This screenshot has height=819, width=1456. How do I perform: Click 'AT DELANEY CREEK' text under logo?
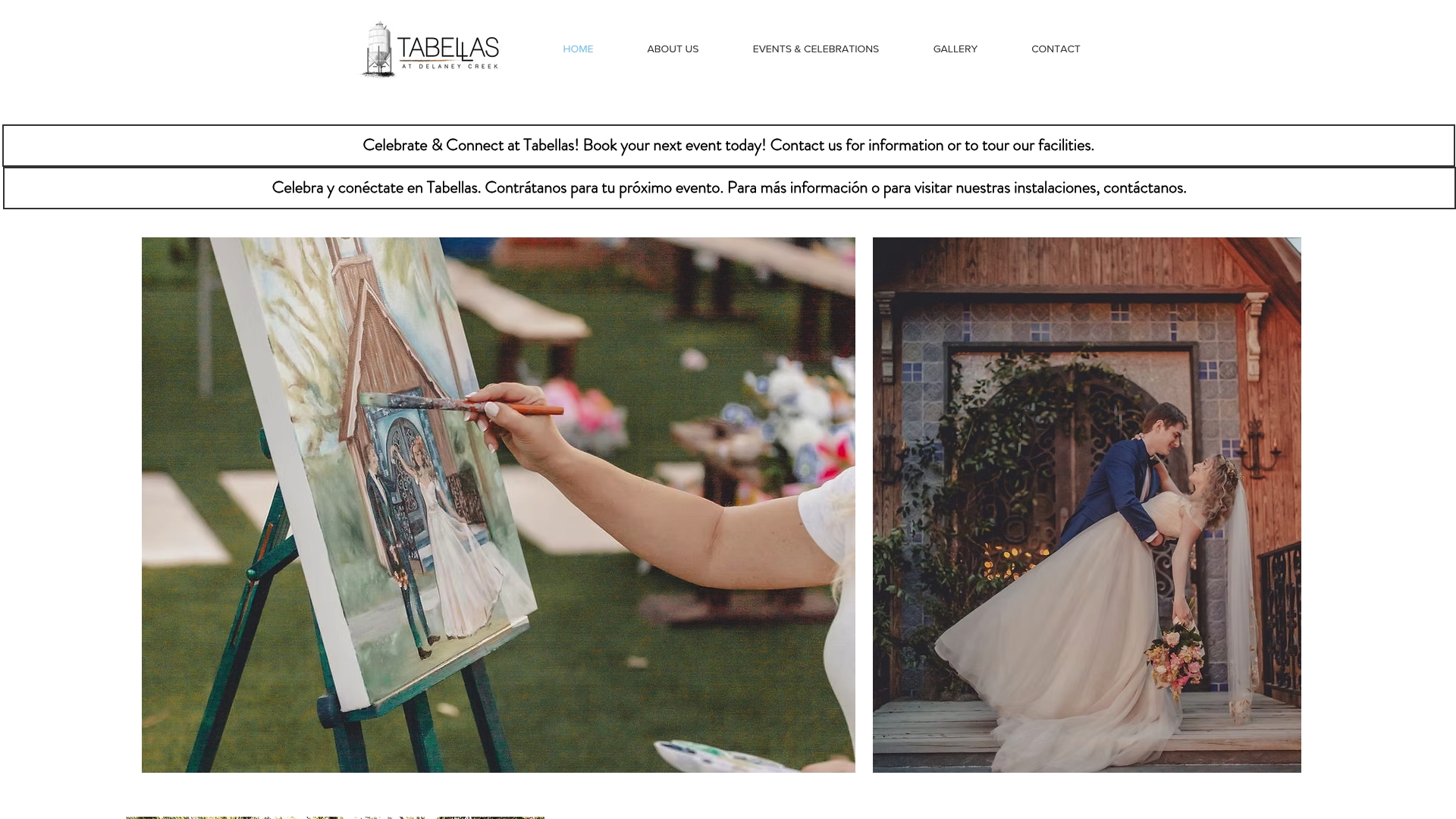click(450, 67)
